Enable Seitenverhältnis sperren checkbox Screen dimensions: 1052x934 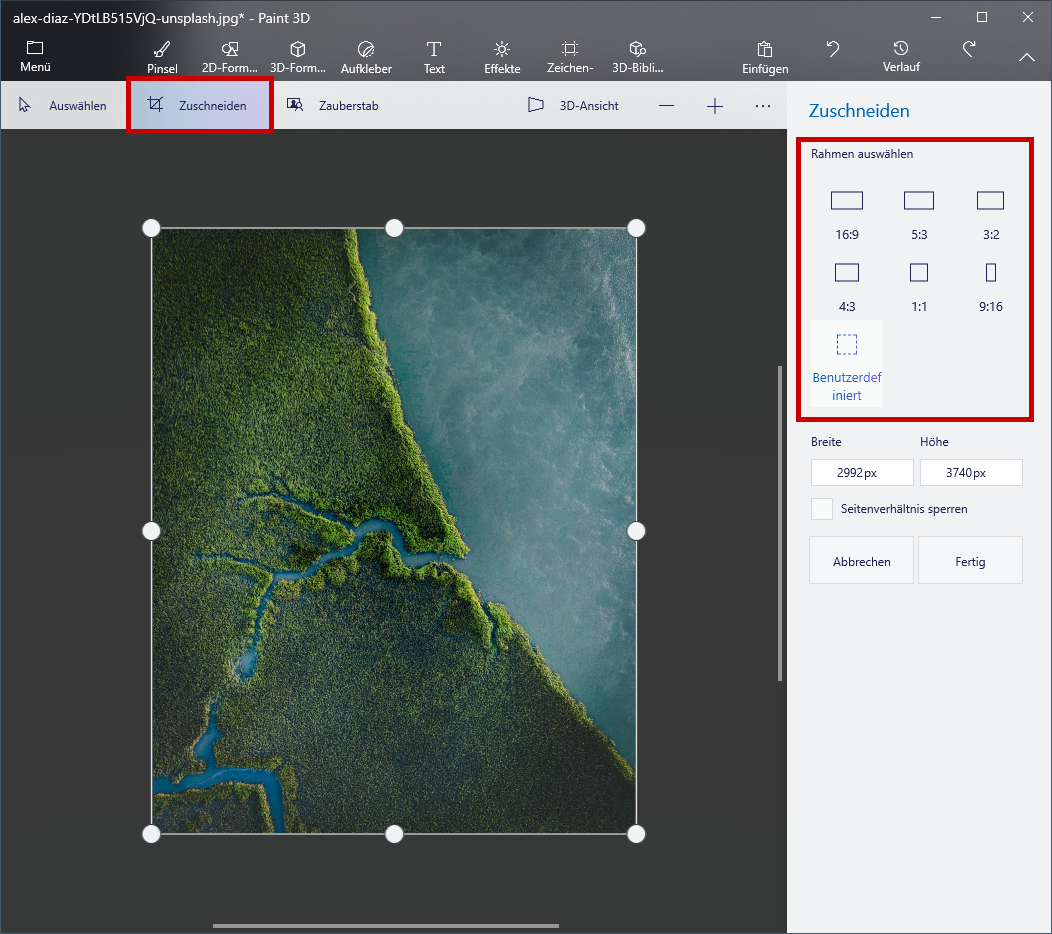click(x=822, y=509)
